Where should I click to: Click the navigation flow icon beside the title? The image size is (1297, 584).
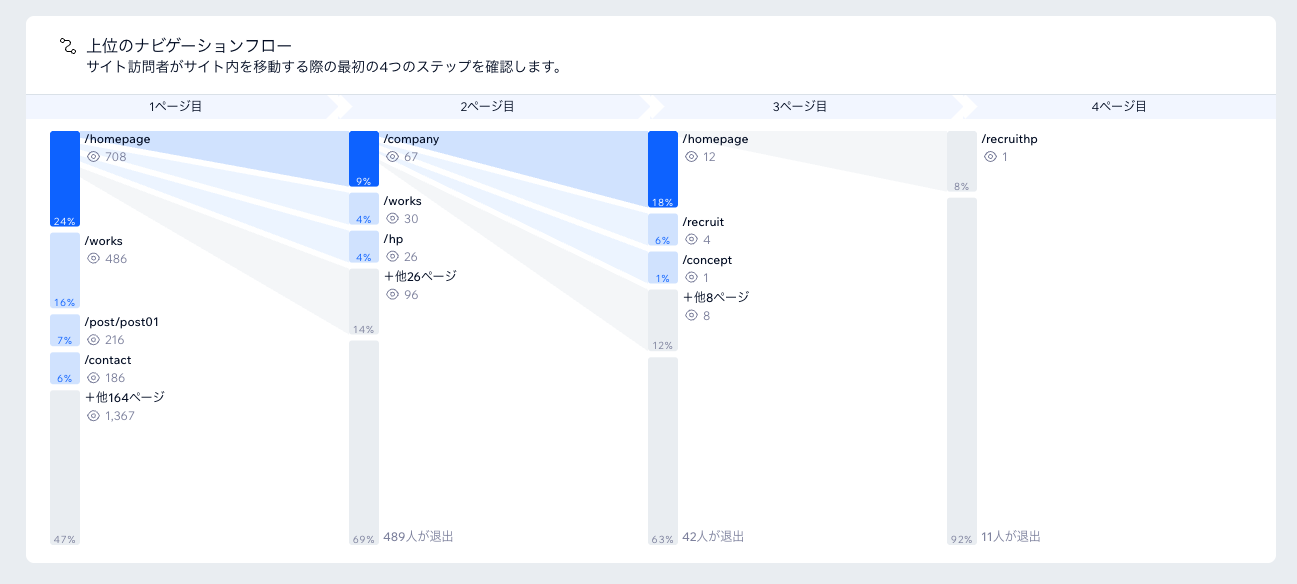point(68,46)
